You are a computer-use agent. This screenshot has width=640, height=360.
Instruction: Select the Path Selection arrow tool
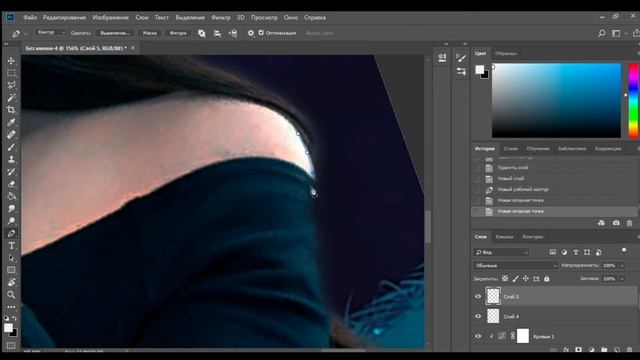[x=11, y=258]
